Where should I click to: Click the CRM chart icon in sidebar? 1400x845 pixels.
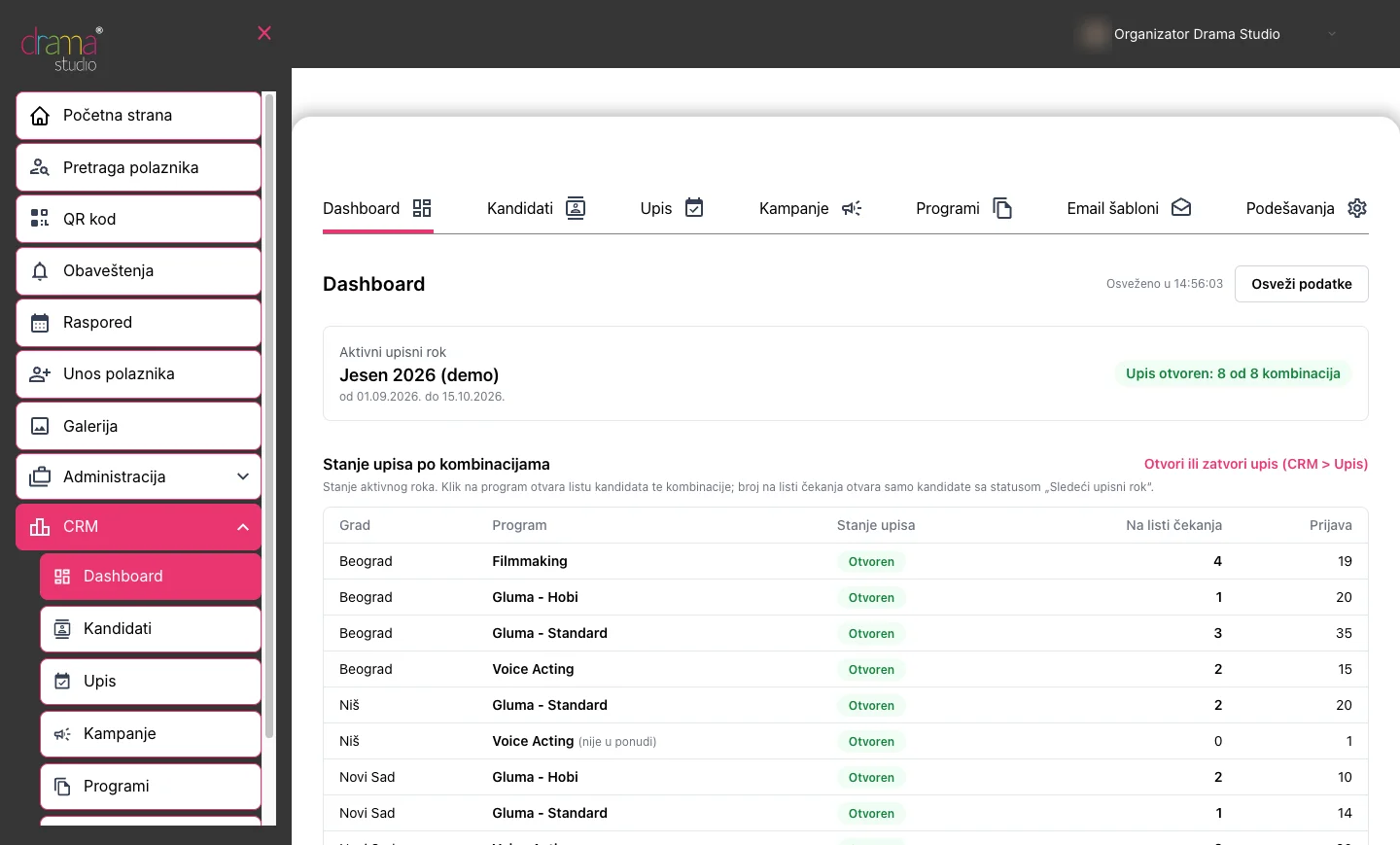coord(40,527)
